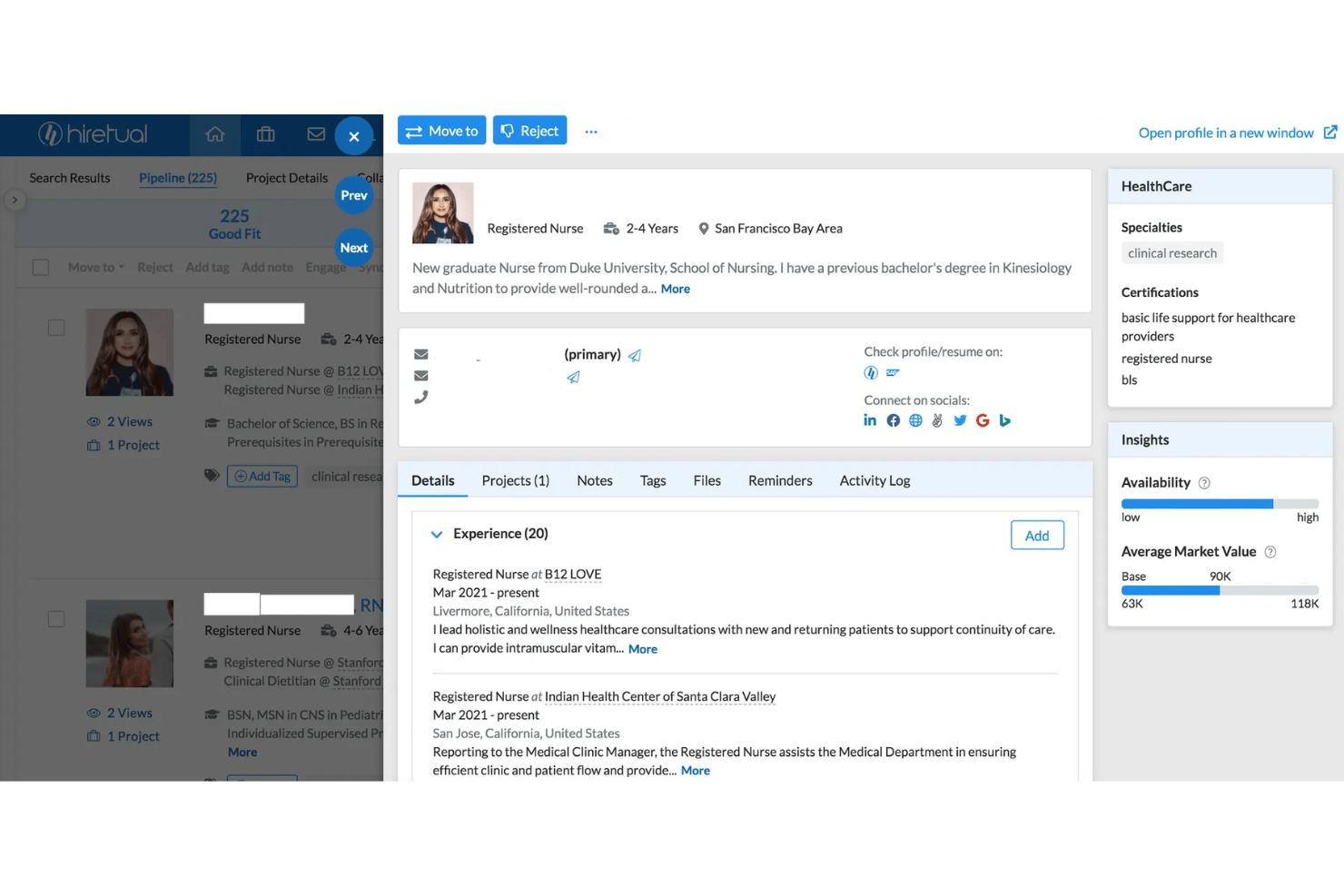Image resolution: width=1344 pixels, height=896 pixels.
Task: Open the Bing search icon in socials
Action: click(x=1004, y=420)
